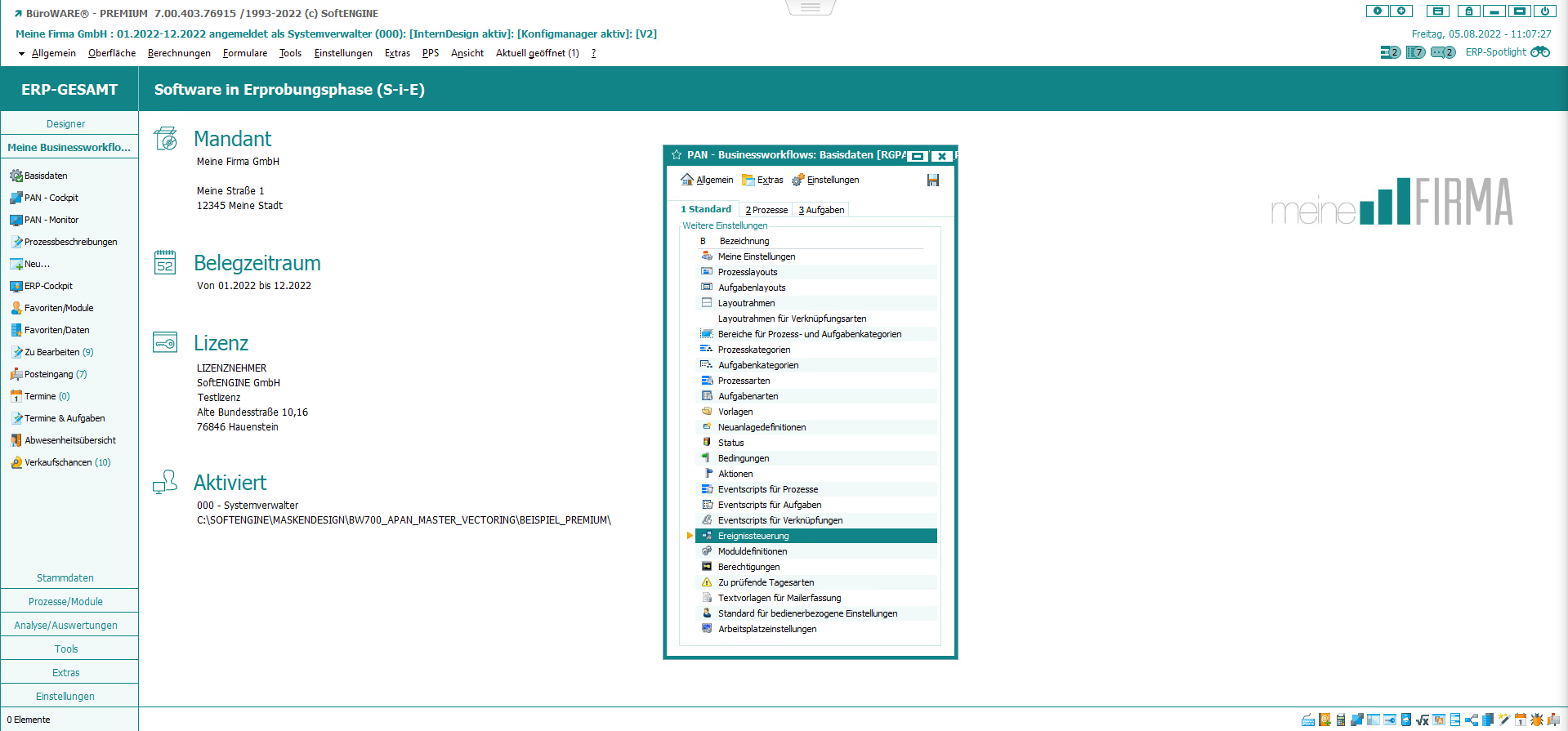This screenshot has width=1568, height=731.
Task: Click the power button icon at top right
Action: tap(1544, 11)
